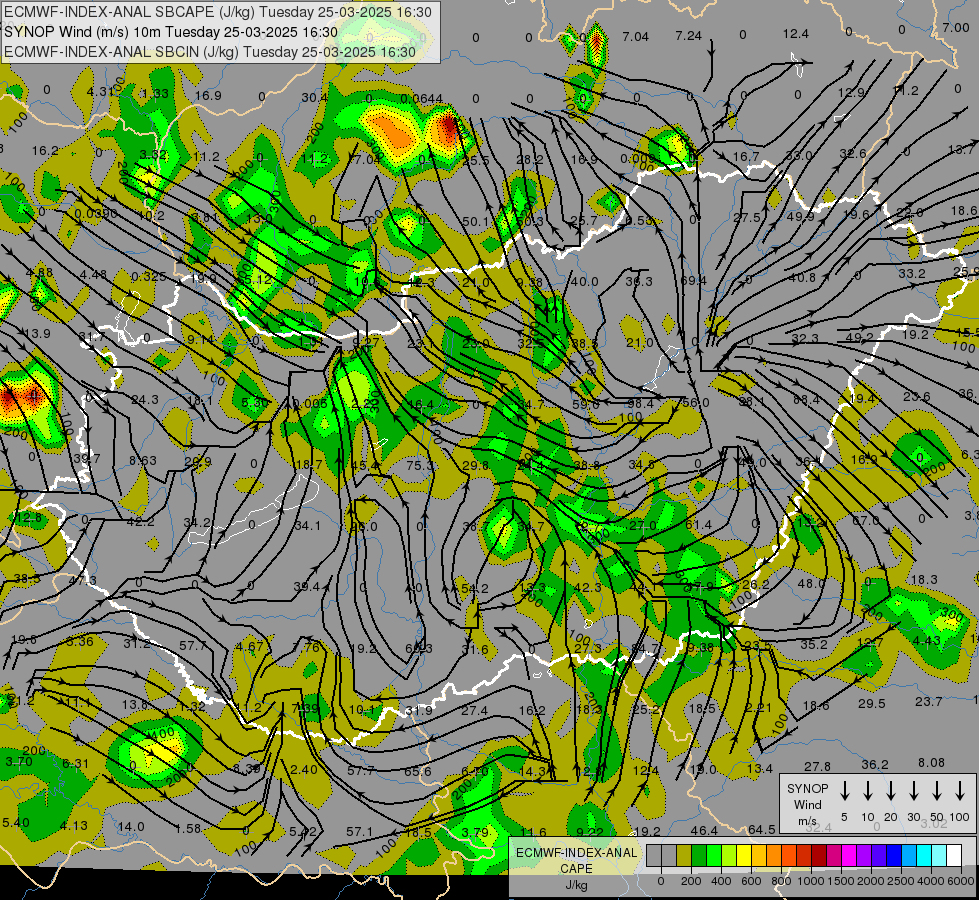Click the 61.4 value on the map
979x900 pixels.
[x=698, y=525]
